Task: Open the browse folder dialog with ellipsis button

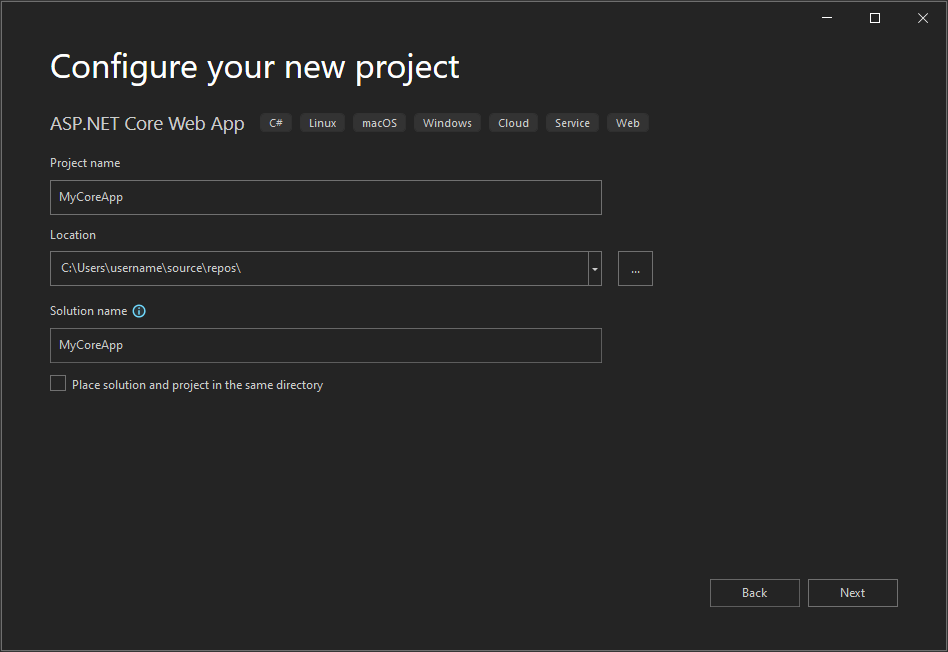Action: (x=635, y=268)
